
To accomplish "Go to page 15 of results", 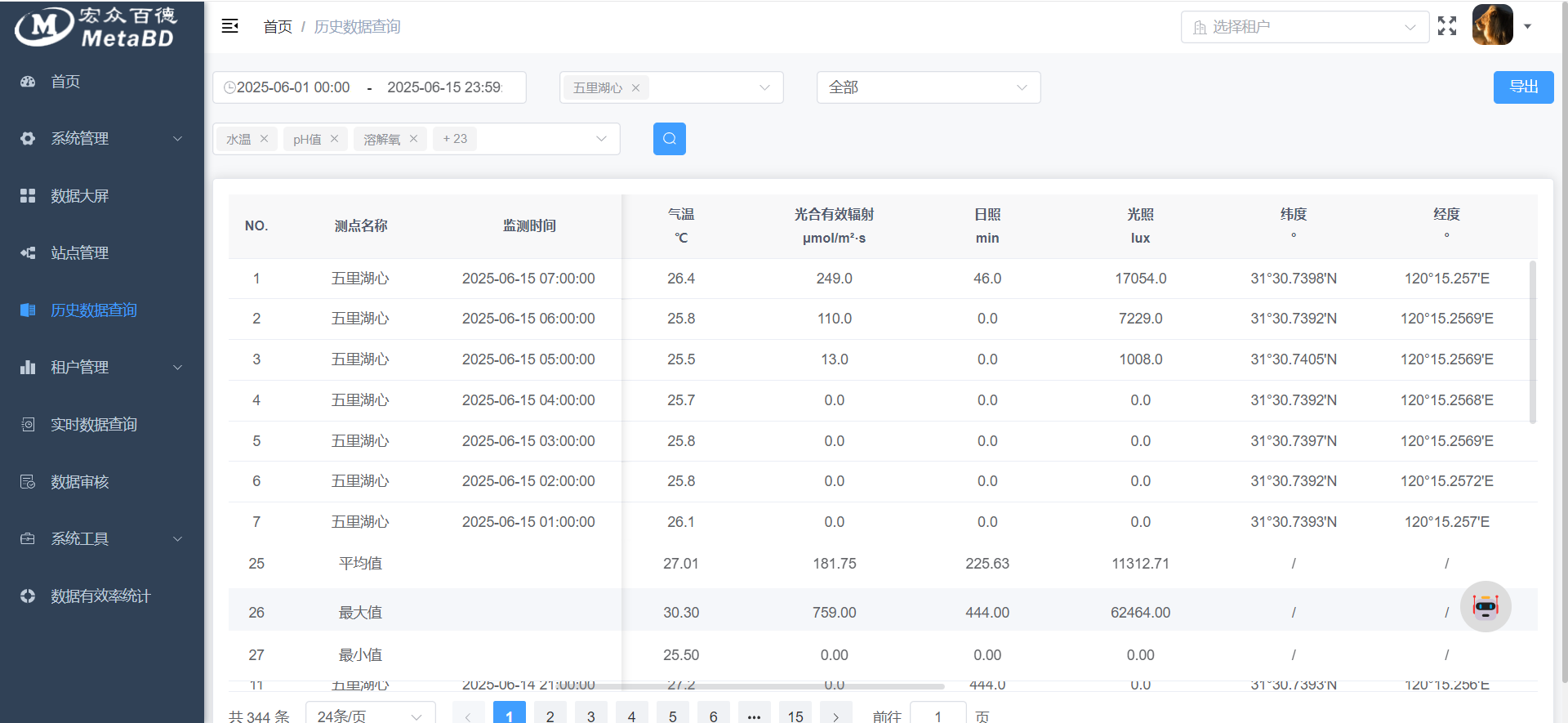I will (x=795, y=714).
